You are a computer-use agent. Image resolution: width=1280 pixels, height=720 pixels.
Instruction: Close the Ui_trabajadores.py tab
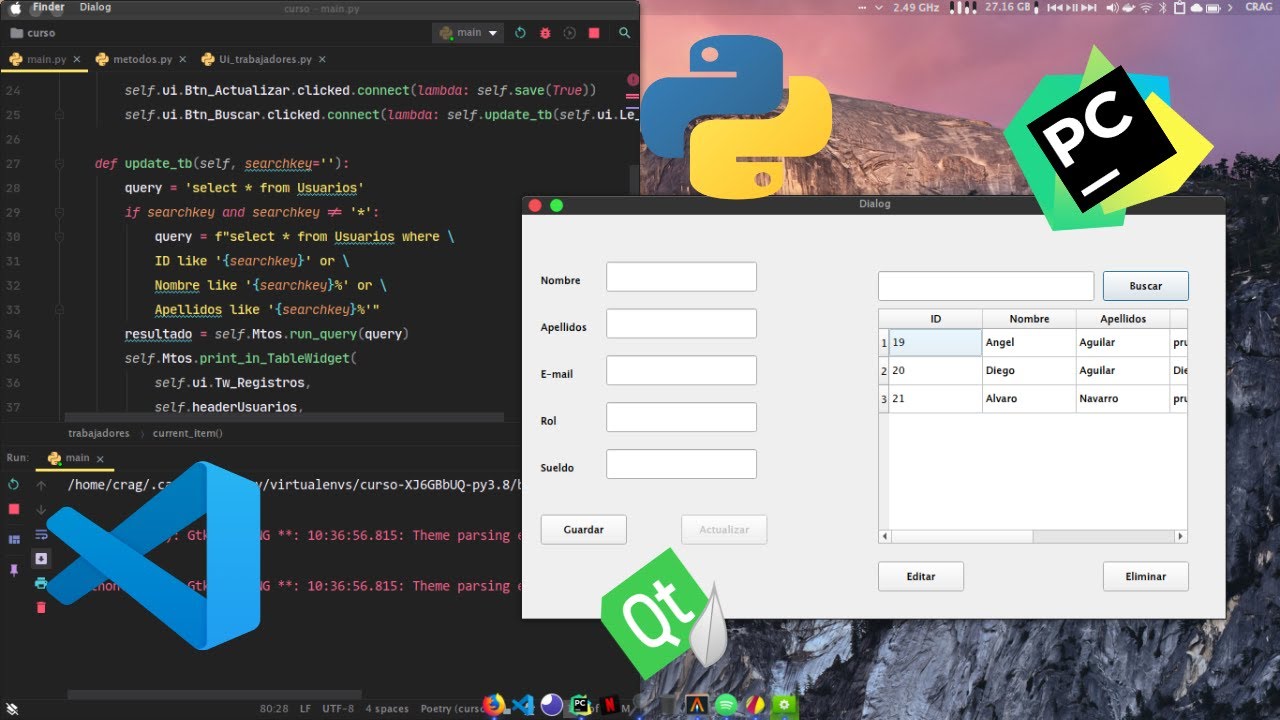point(323,60)
